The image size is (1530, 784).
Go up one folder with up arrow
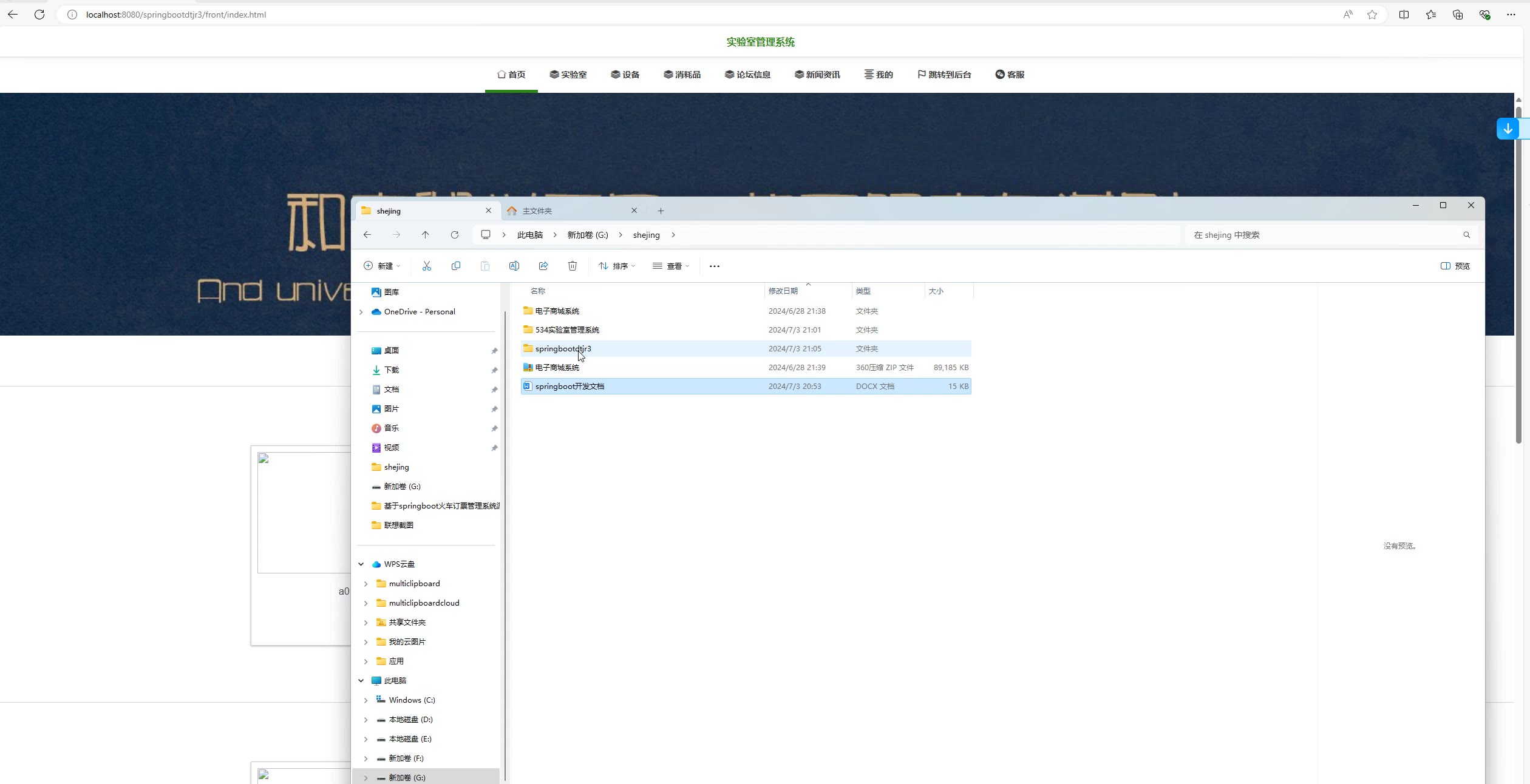[426, 235]
